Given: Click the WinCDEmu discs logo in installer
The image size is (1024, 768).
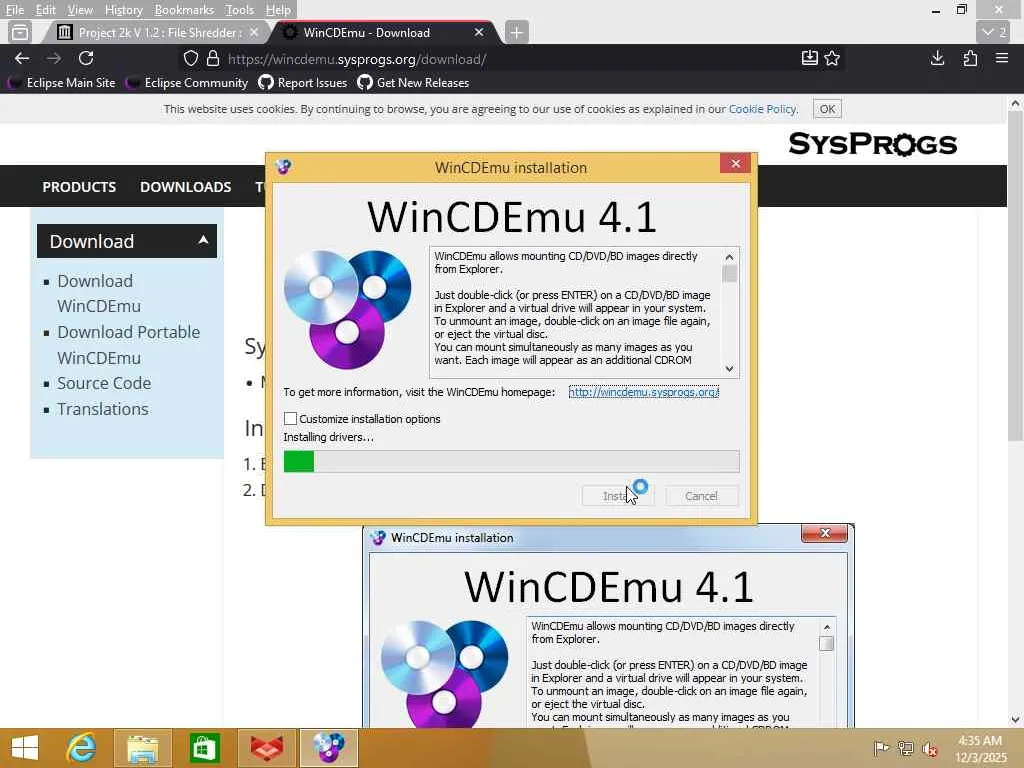Looking at the screenshot, I should [x=347, y=310].
